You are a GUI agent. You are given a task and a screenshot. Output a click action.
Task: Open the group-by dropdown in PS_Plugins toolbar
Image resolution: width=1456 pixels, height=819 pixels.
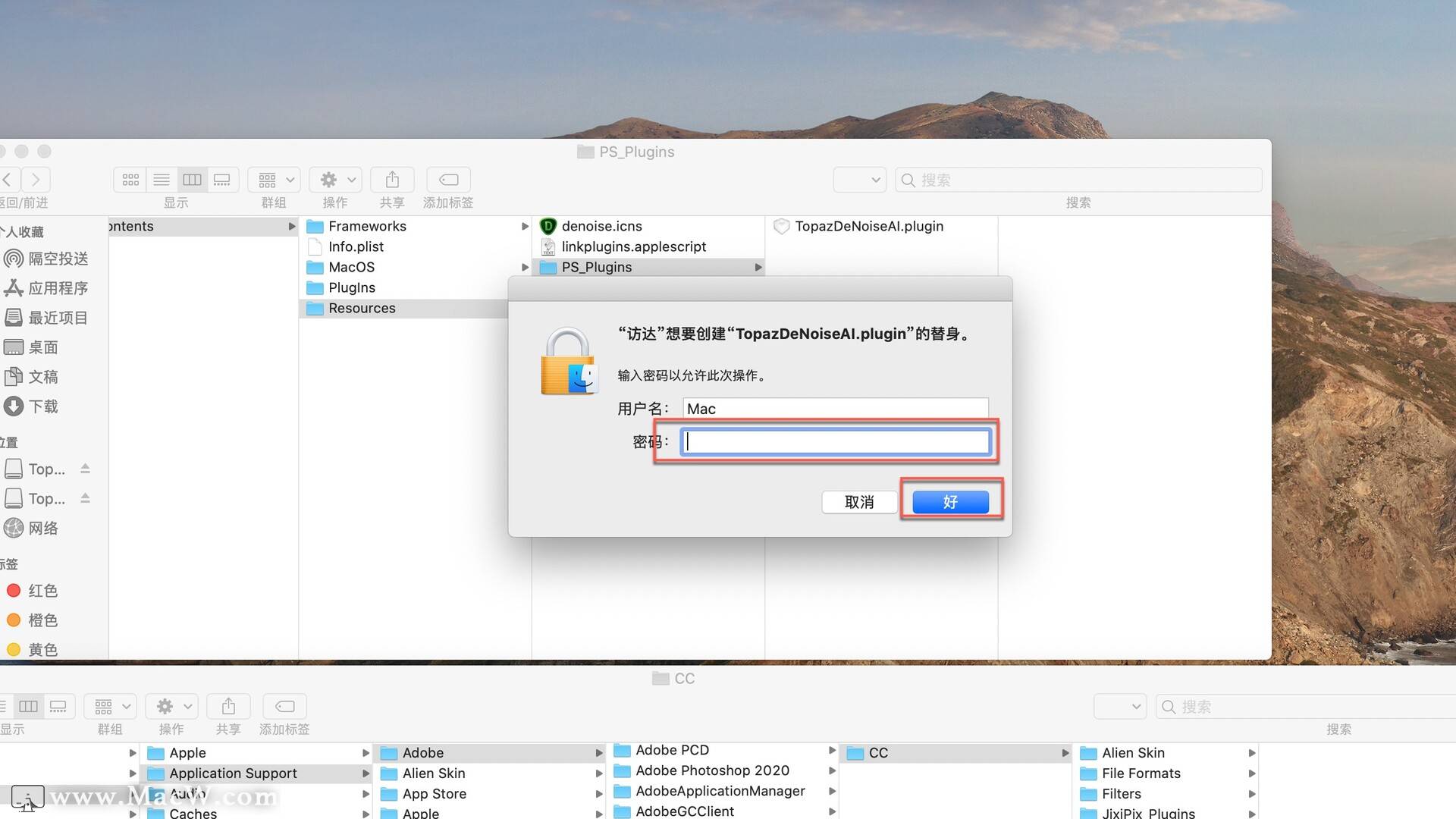coord(275,180)
